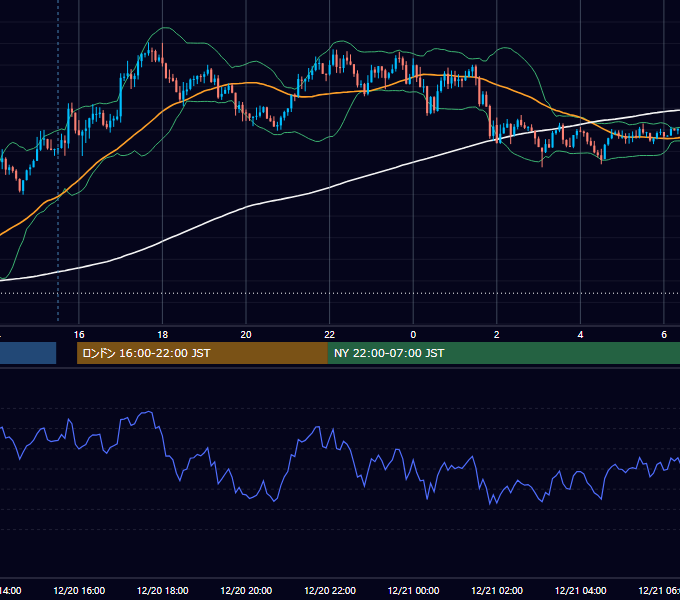The width and height of the screenshot is (680, 600).
Task: Click the '22' hour label on upper axis
Action: tap(330, 335)
